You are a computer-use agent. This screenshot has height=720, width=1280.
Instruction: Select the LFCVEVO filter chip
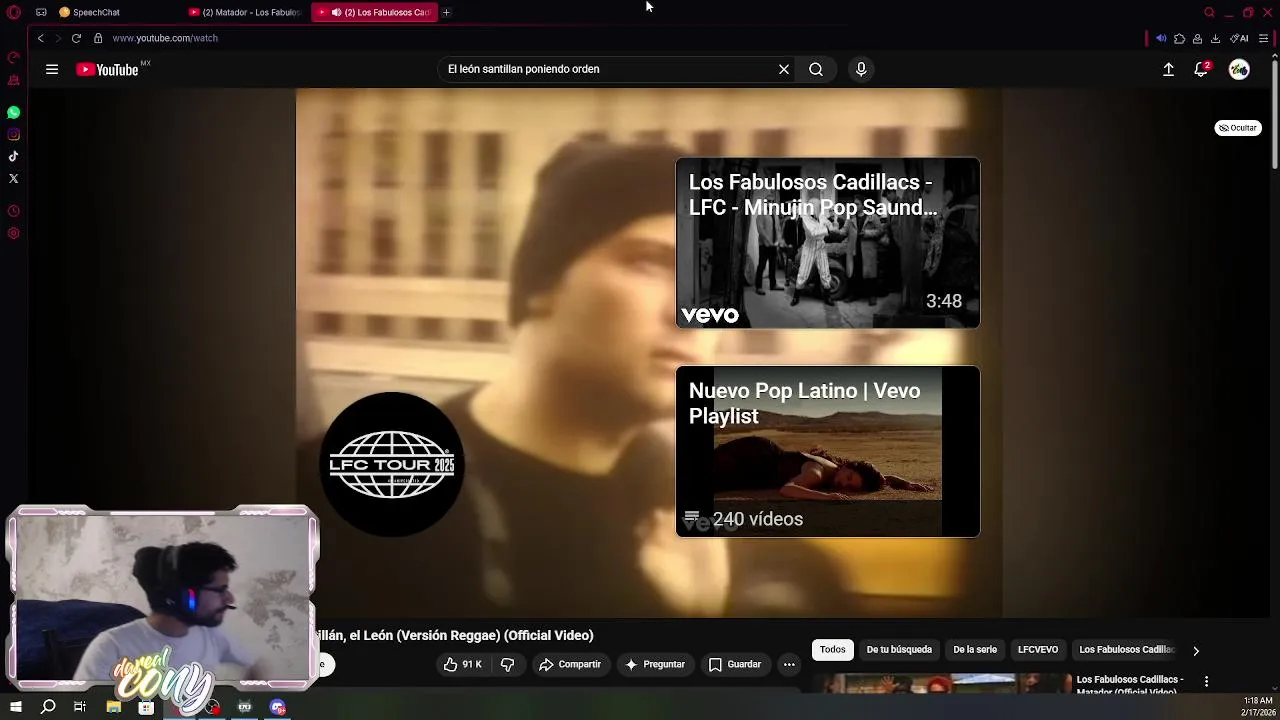tap(1038, 650)
